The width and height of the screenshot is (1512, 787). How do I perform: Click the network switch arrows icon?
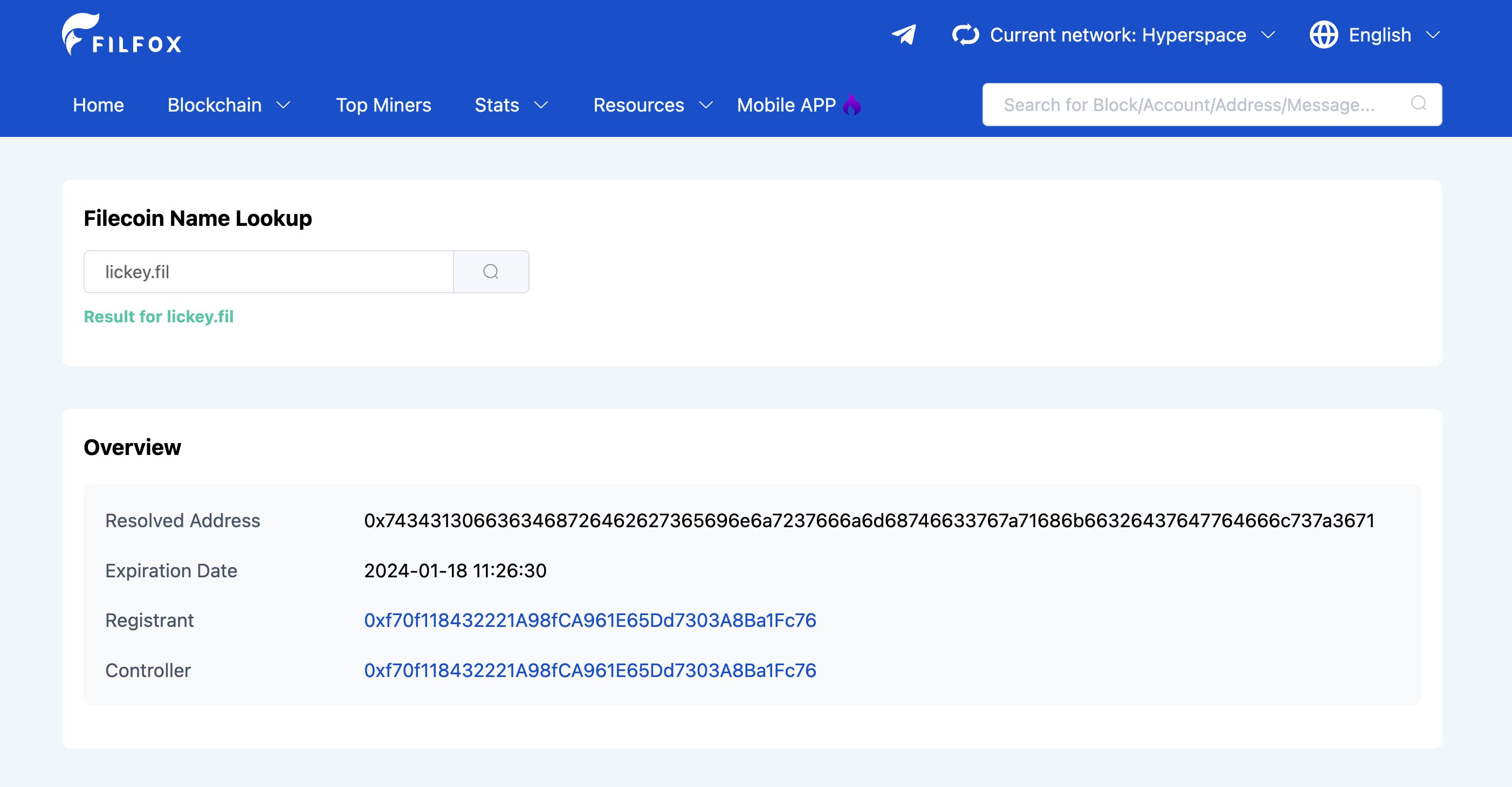tap(966, 34)
